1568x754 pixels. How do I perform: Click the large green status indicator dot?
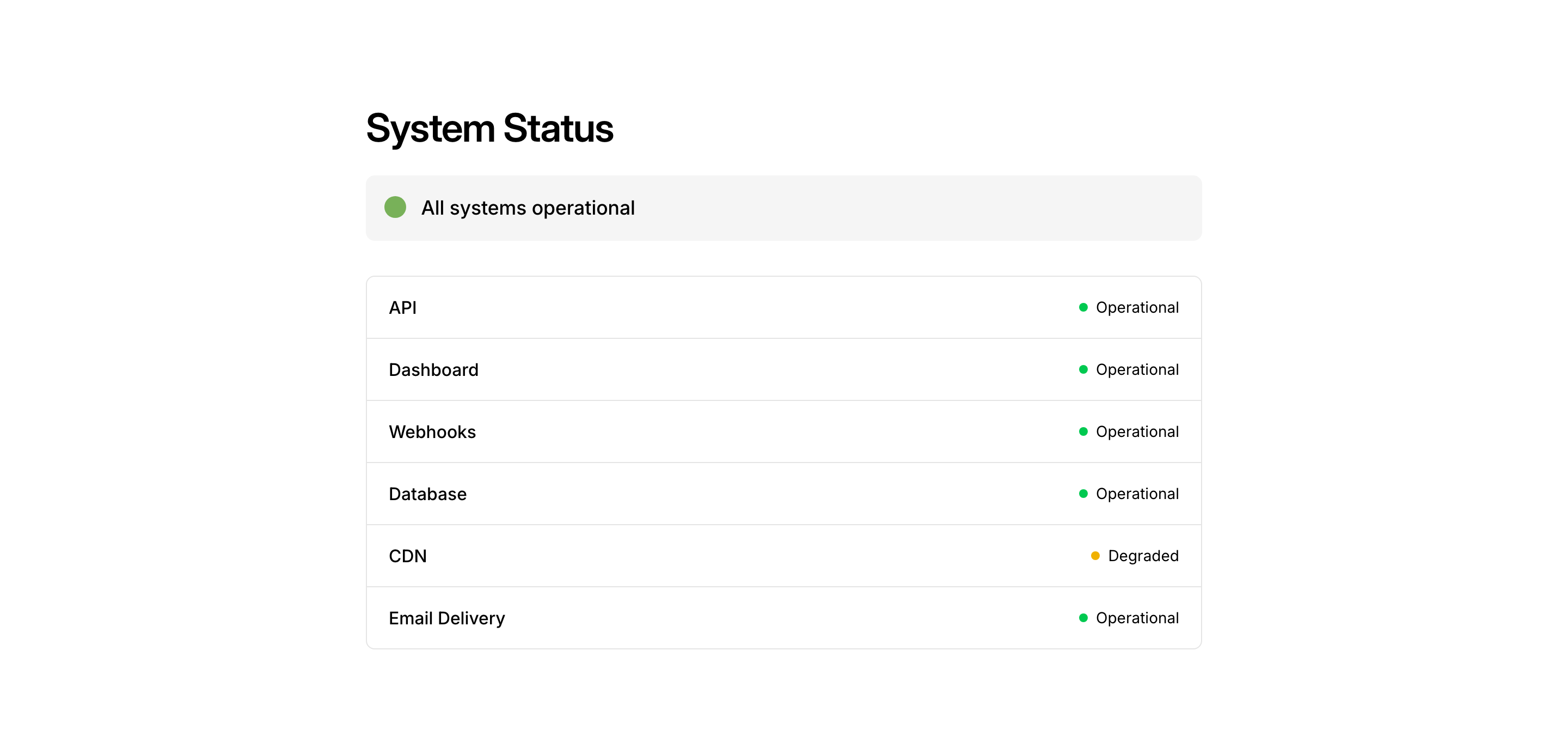(395, 208)
